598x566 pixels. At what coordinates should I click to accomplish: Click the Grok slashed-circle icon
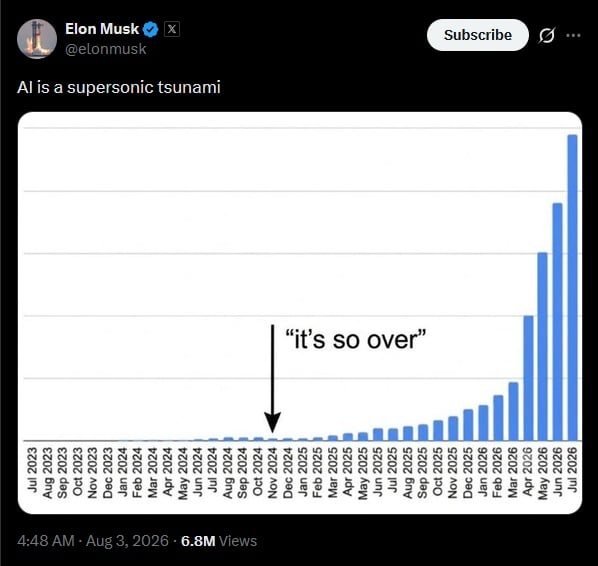coord(547,35)
